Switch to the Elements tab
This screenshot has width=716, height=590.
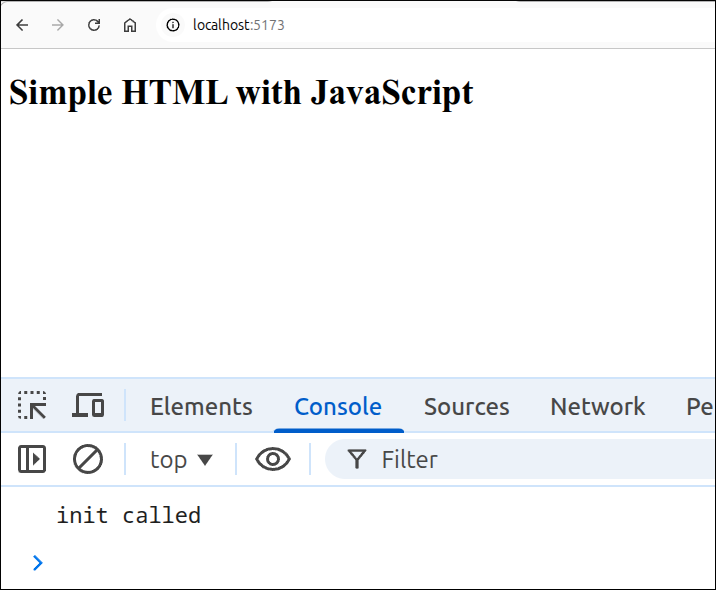[201, 406]
